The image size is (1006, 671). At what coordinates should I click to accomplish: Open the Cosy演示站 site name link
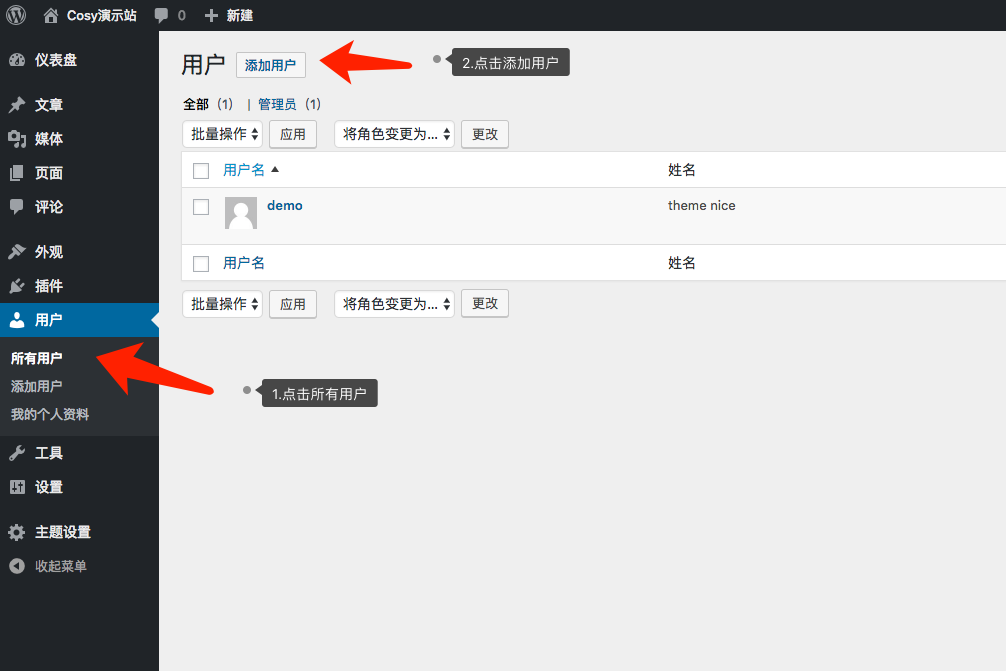[101, 15]
